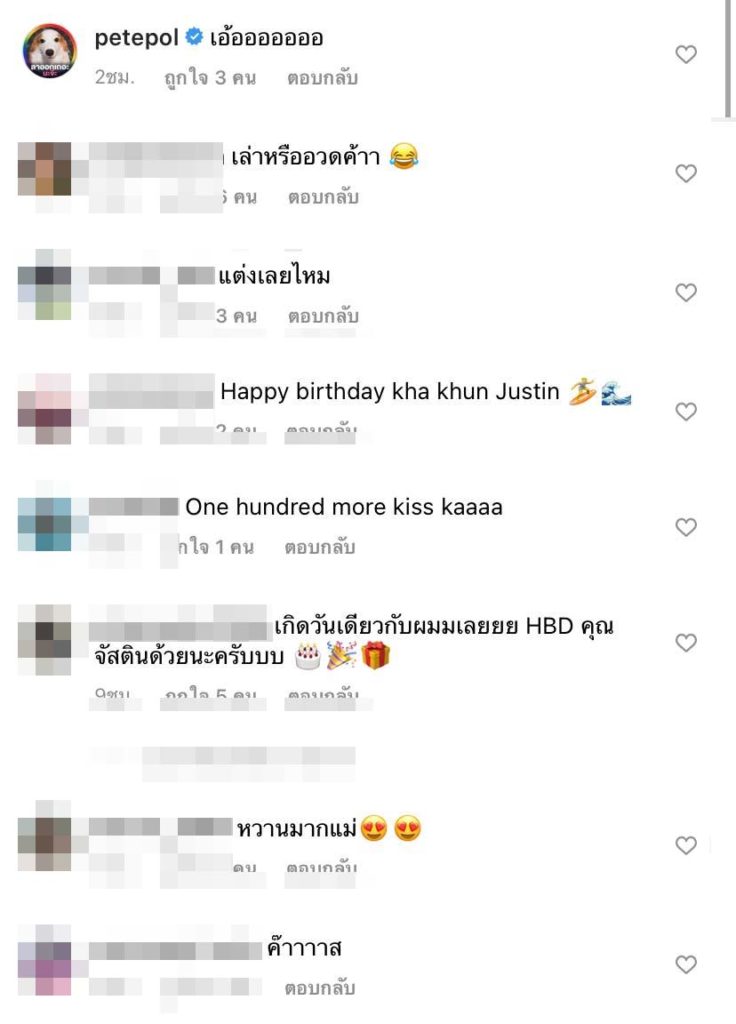
Task: Open petepol's verified badge
Action: click(x=194, y=37)
